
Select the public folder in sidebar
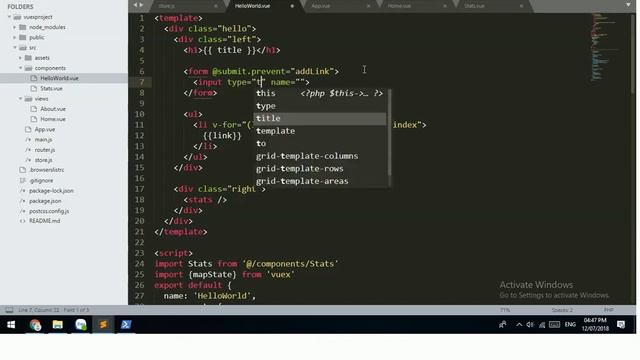[x=37, y=38]
